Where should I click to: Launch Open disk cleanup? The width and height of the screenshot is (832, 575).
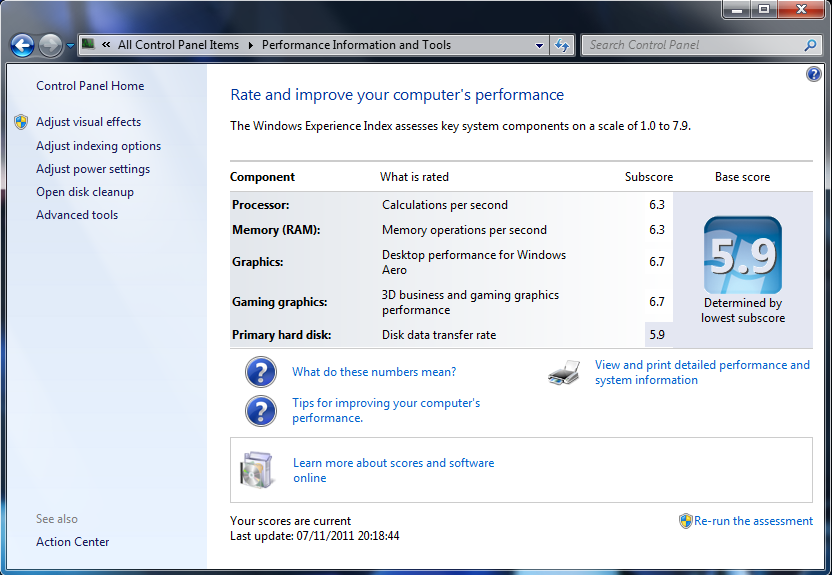click(85, 192)
